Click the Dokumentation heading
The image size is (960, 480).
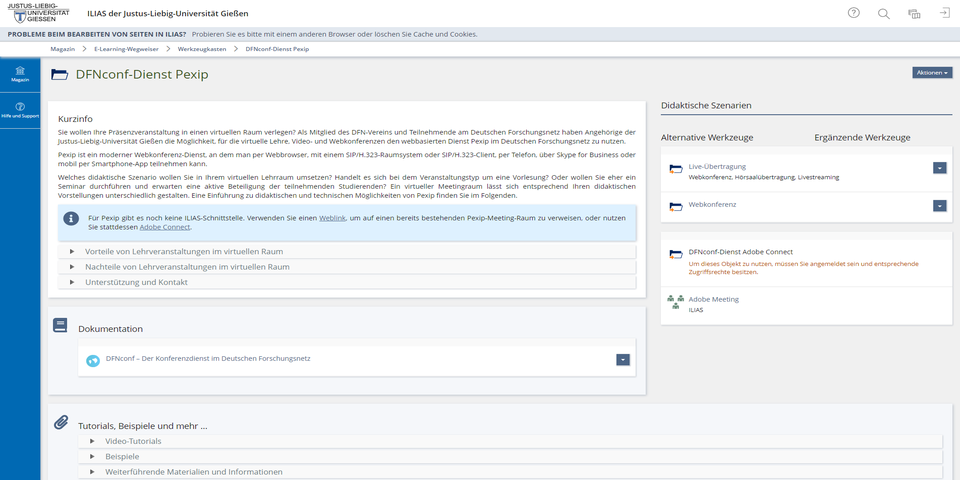(x=110, y=329)
